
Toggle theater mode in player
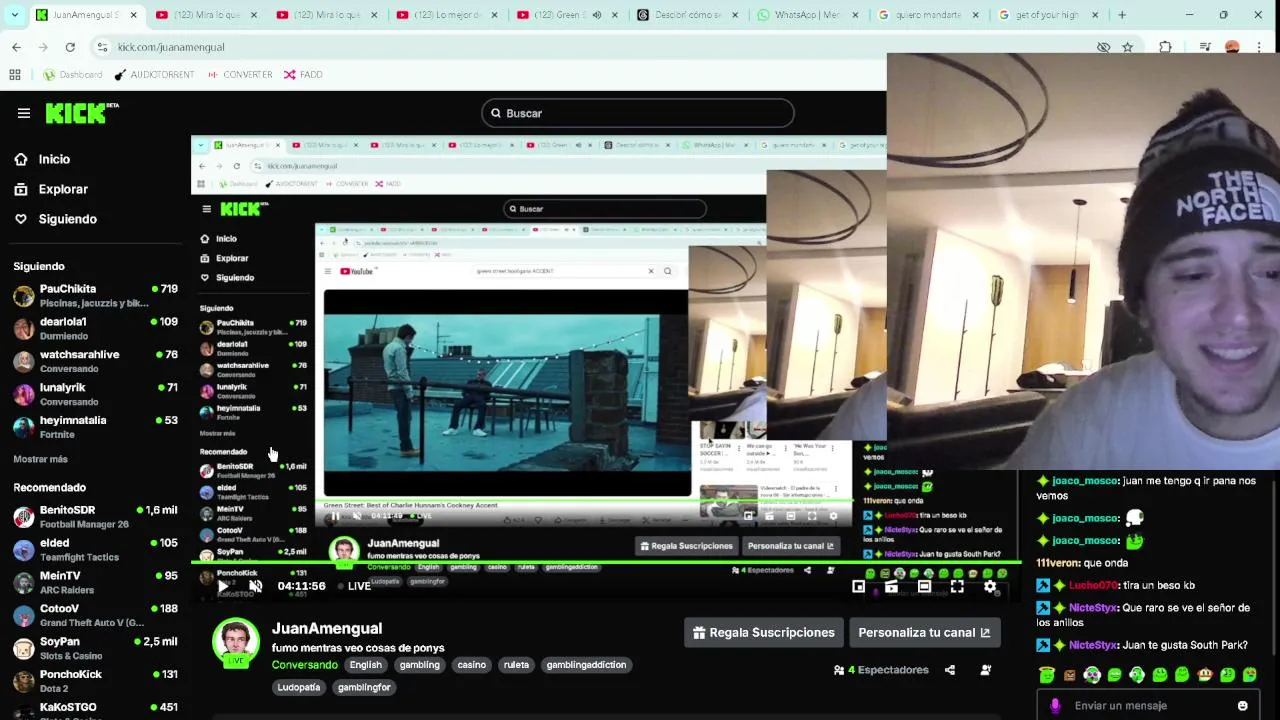924,587
